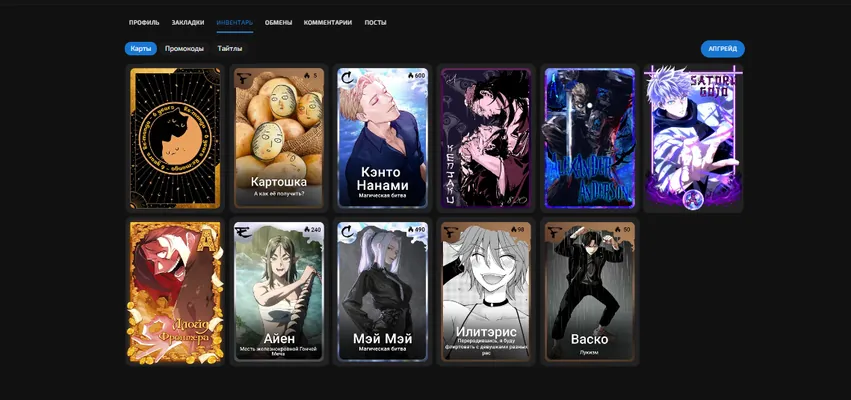Select the Карты filter pill
The image size is (851, 400).
click(141, 49)
